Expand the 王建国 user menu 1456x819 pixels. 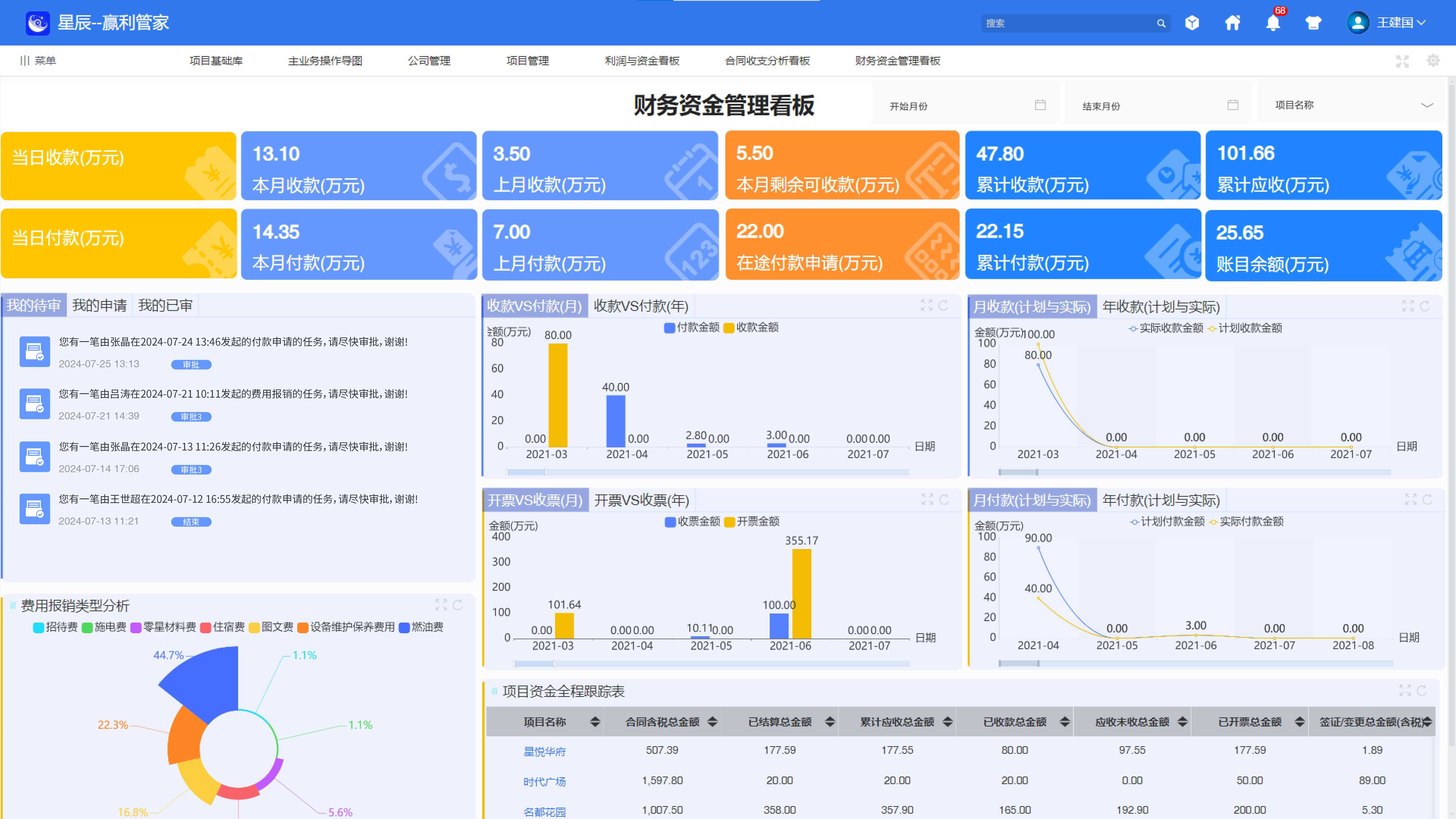click(x=1401, y=22)
